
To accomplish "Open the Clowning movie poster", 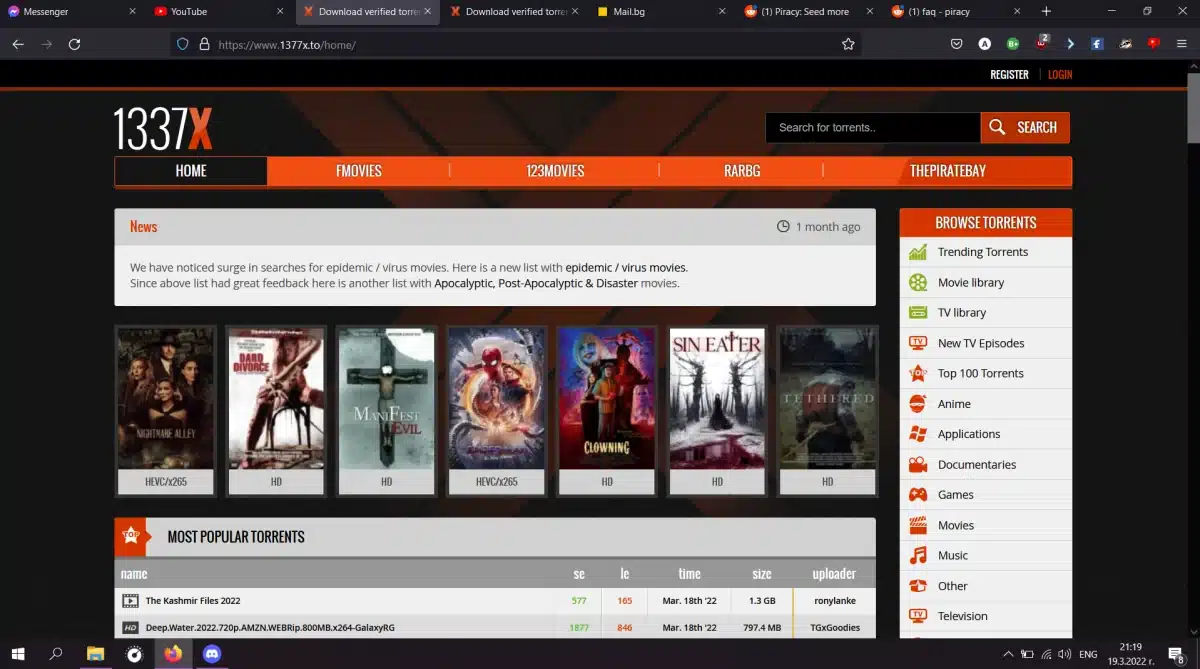I will coord(607,398).
